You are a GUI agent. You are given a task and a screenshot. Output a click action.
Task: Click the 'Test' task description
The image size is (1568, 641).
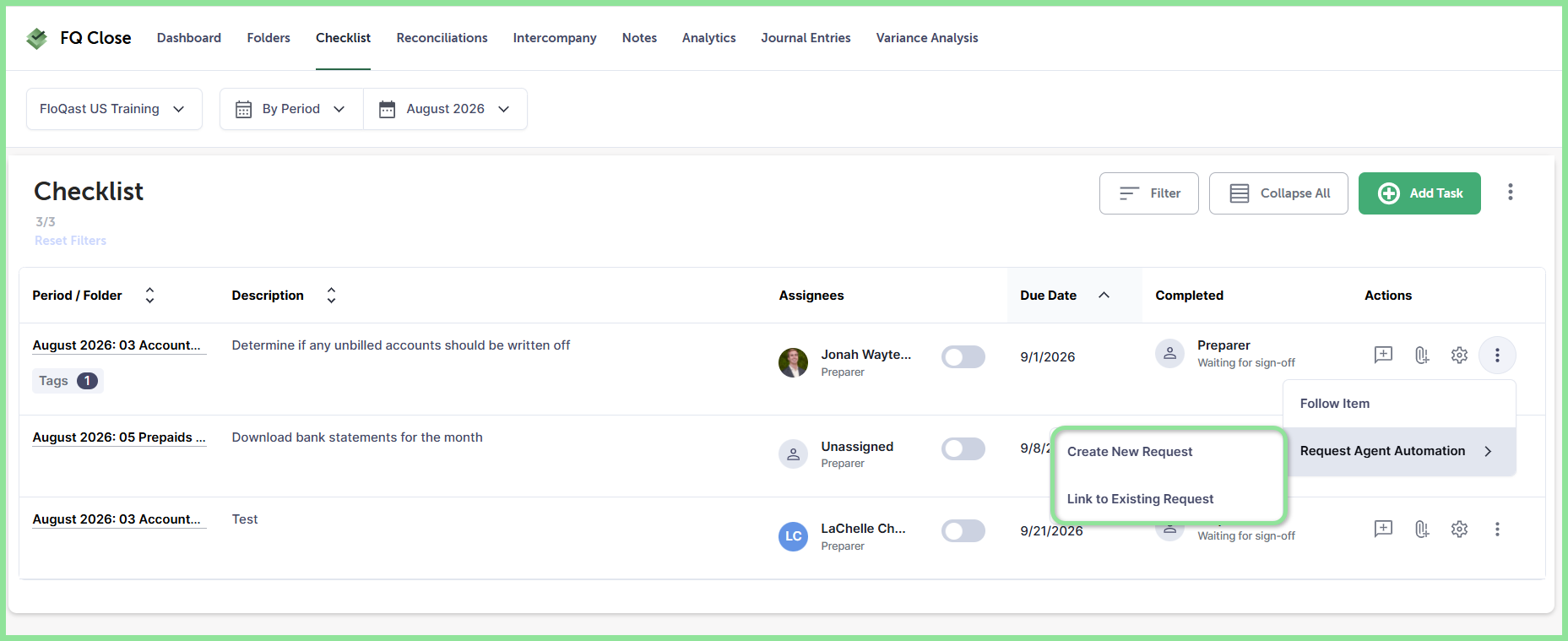click(245, 519)
